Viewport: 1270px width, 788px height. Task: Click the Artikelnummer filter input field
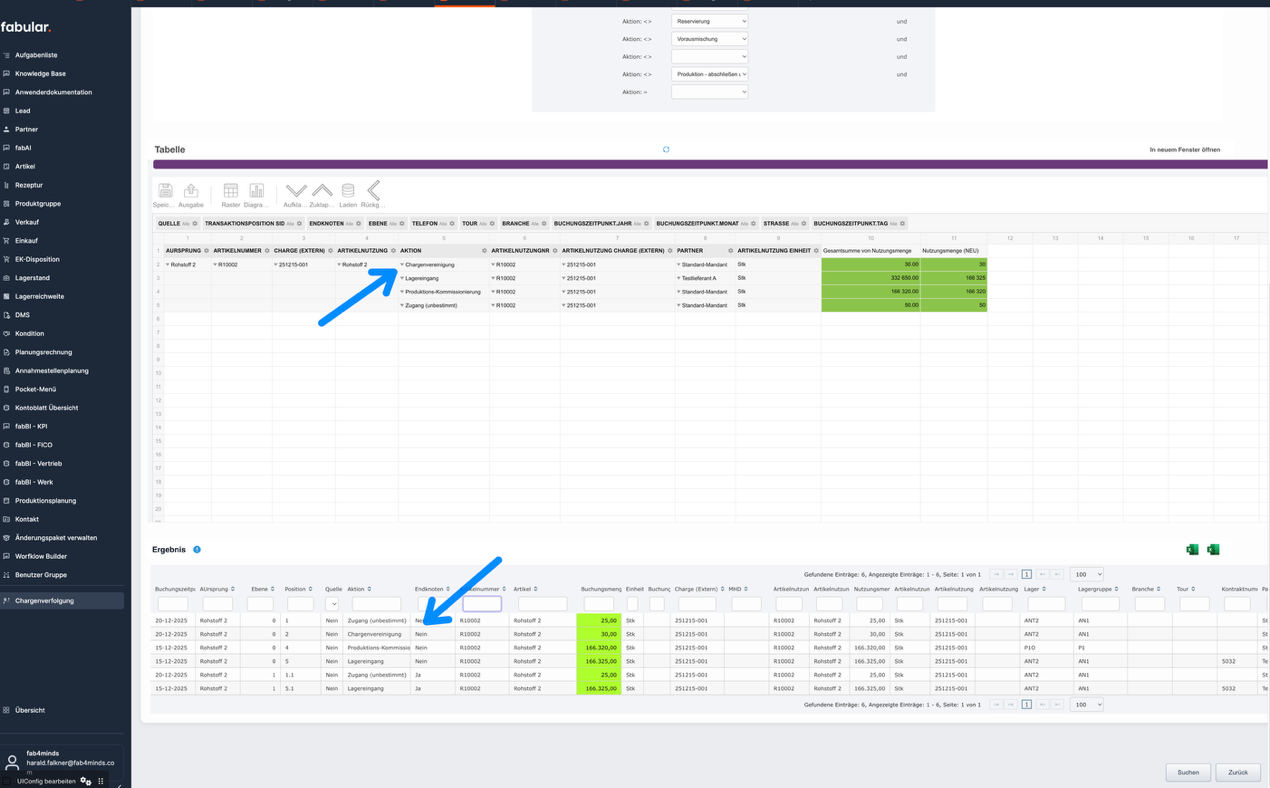click(482, 604)
